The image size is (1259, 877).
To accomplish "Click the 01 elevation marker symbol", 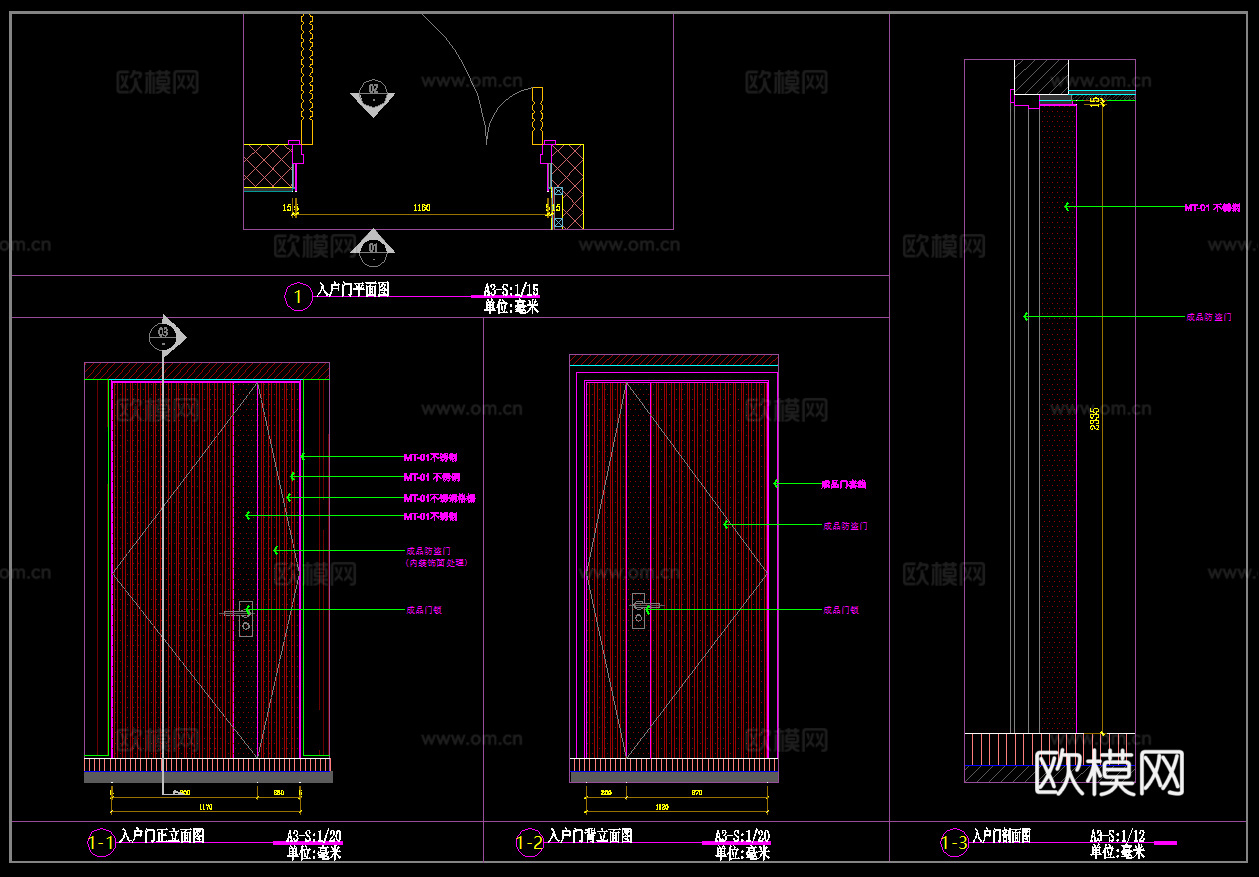I will pos(373,245).
